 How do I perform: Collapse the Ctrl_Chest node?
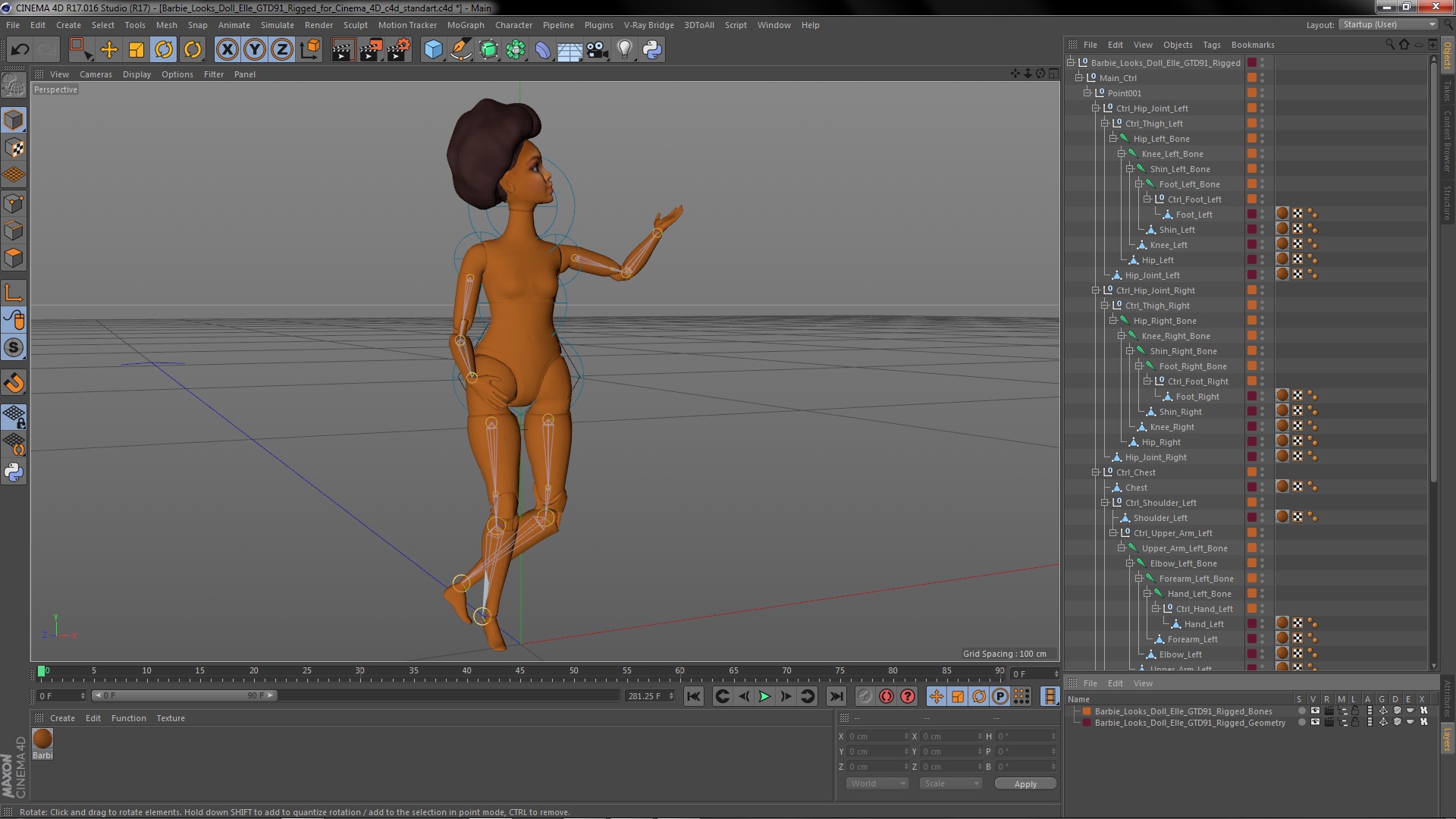1095,472
